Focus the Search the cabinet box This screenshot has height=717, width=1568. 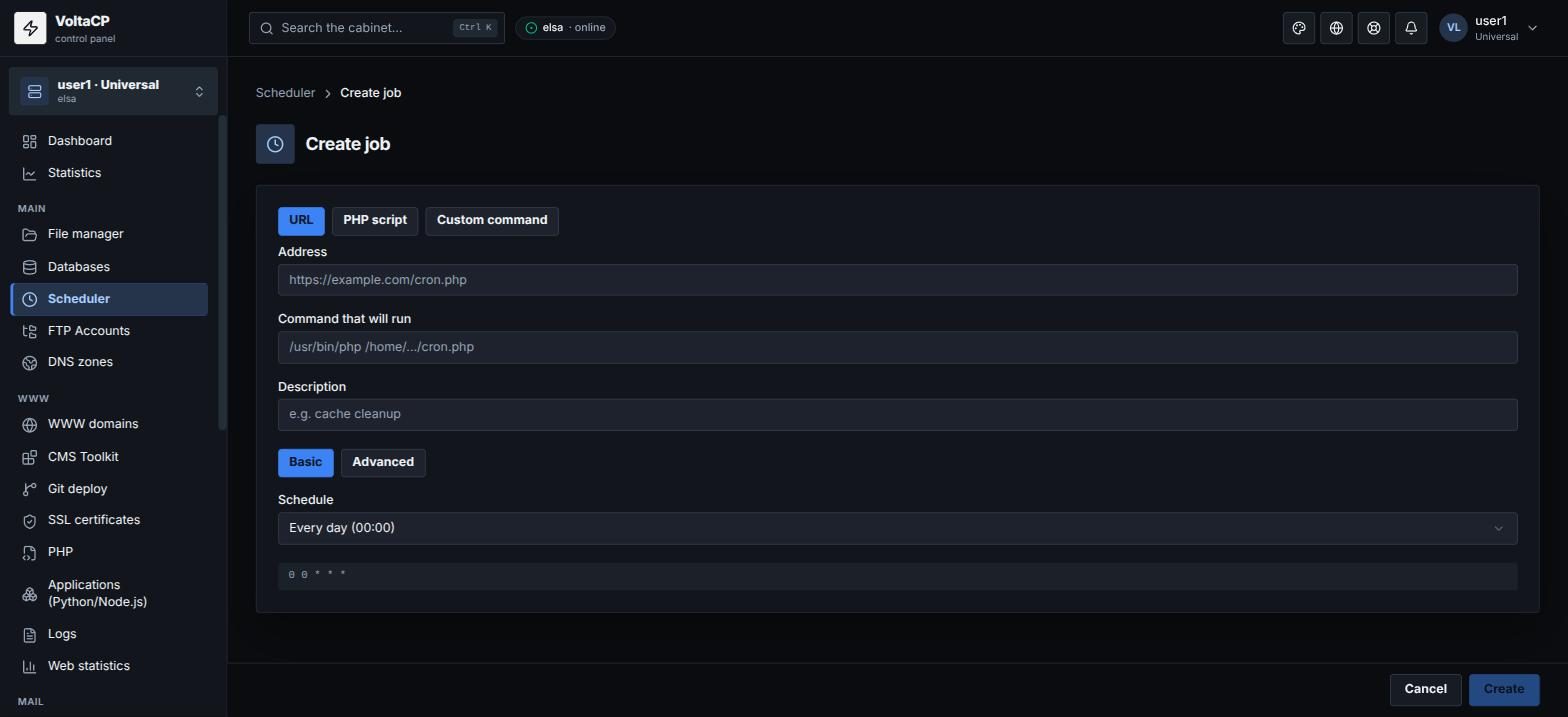coord(376,28)
